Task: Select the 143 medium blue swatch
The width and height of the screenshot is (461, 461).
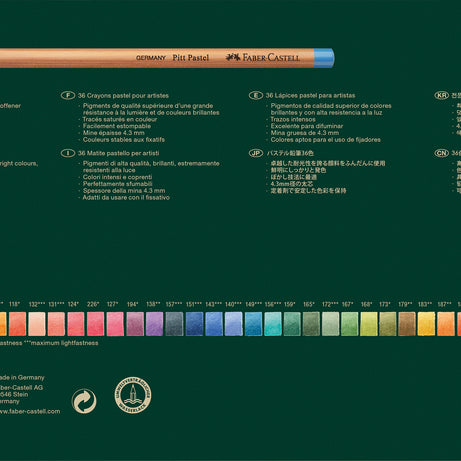Action: (x=214, y=324)
